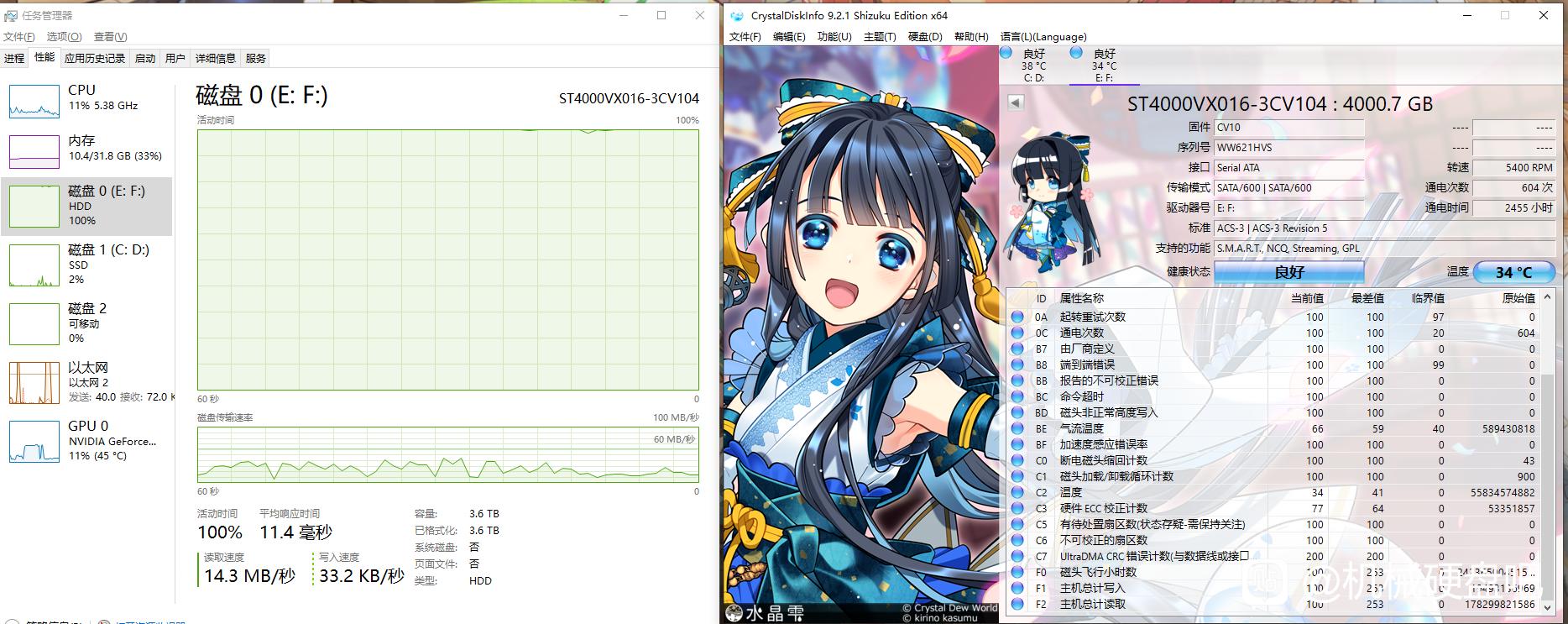Click status icon for C0 断电磁头缩回计数
The width and height of the screenshot is (1568, 624).
pyautogui.click(x=1017, y=460)
